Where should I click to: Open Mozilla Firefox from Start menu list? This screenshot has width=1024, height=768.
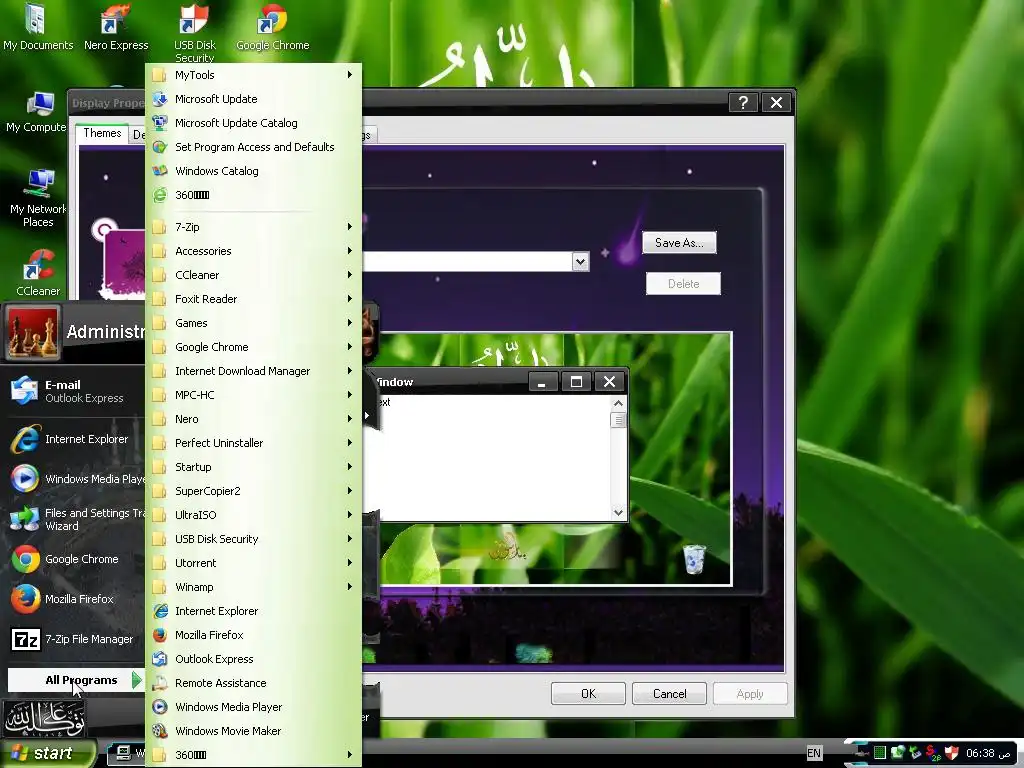point(74,599)
